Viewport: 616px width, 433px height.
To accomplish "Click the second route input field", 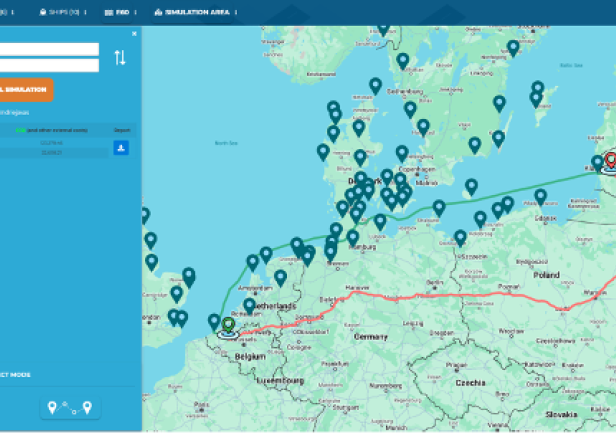I will point(49,66).
